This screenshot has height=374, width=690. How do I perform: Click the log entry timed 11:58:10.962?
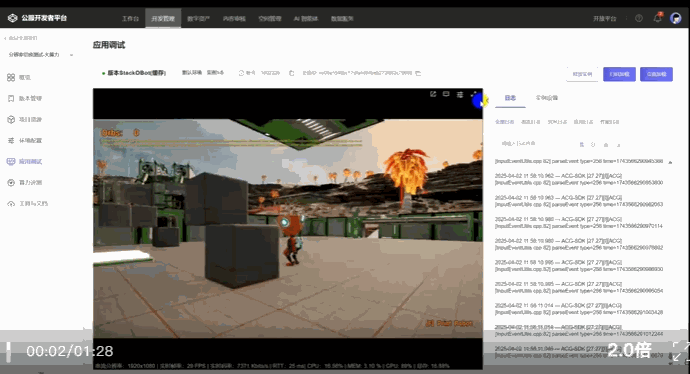[x=579, y=179]
